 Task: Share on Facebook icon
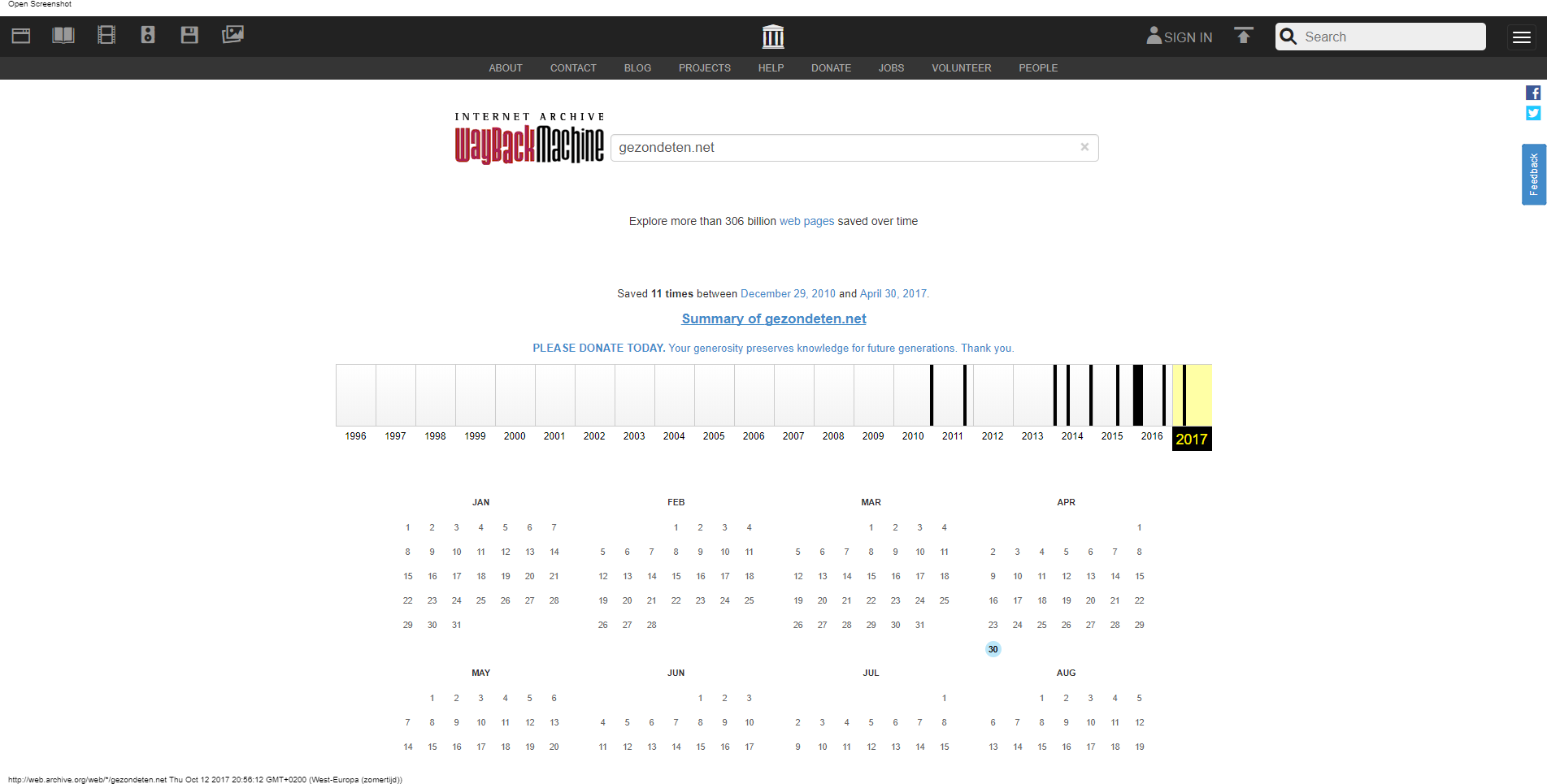point(1533,93)
